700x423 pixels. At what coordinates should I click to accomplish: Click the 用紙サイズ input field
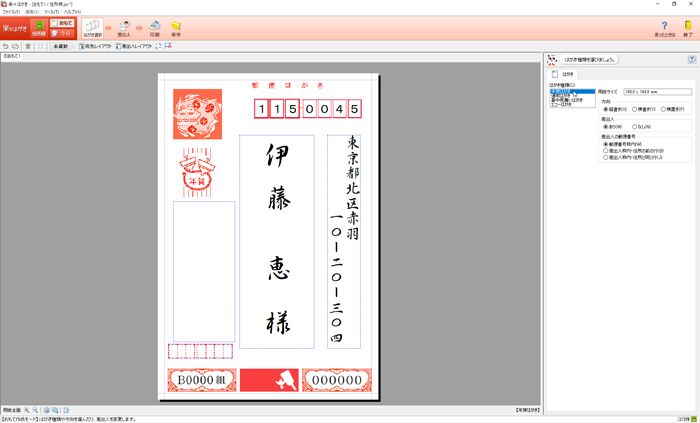(x=644, y=92)
